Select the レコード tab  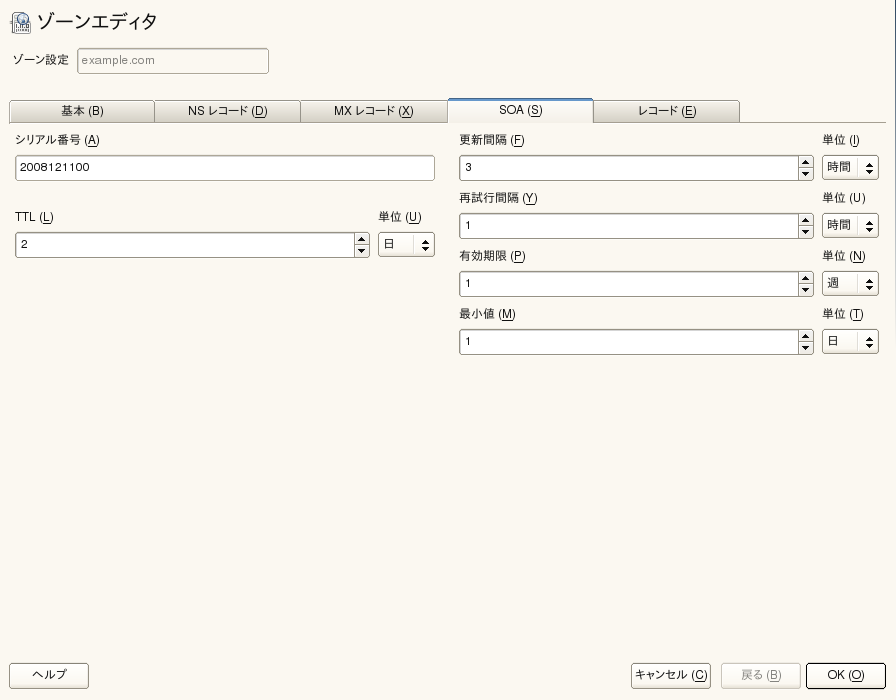(666, 111)
